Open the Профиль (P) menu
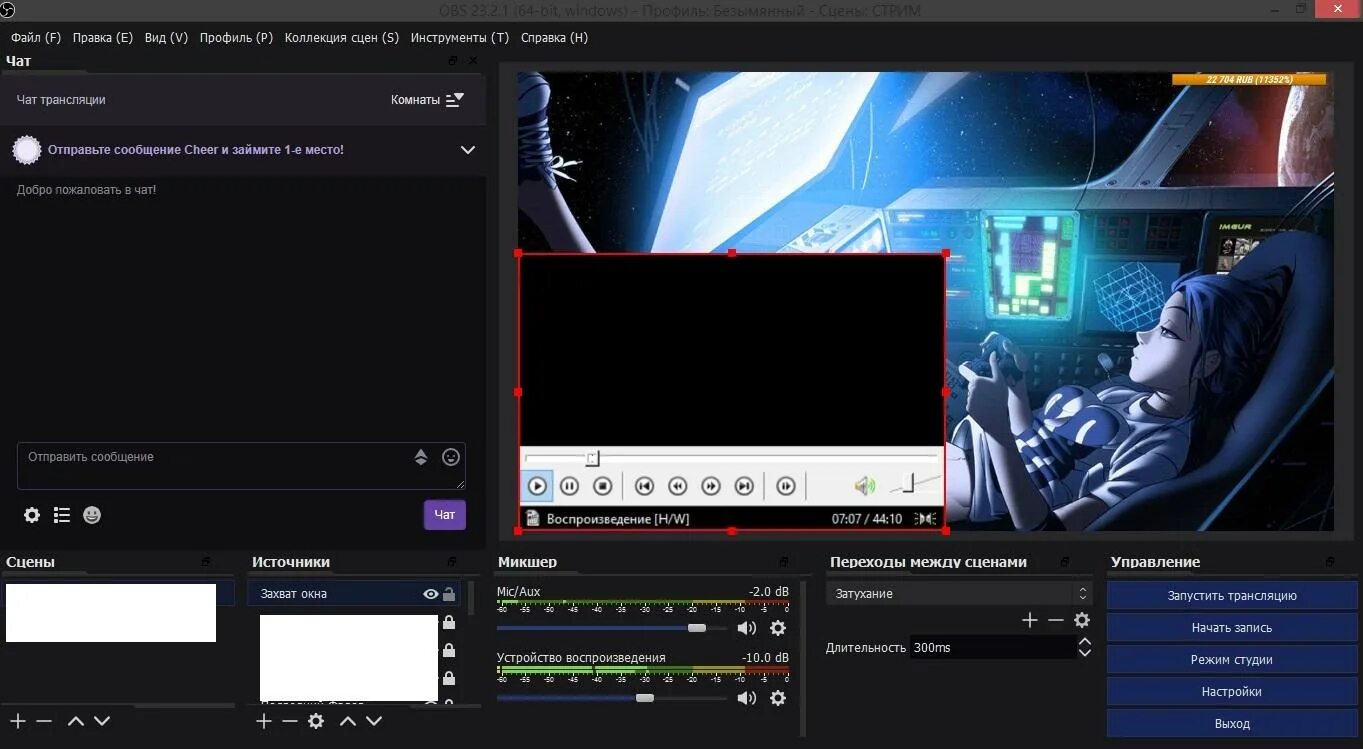This screenshot has height=749, width=1363. tap(236, 38)
